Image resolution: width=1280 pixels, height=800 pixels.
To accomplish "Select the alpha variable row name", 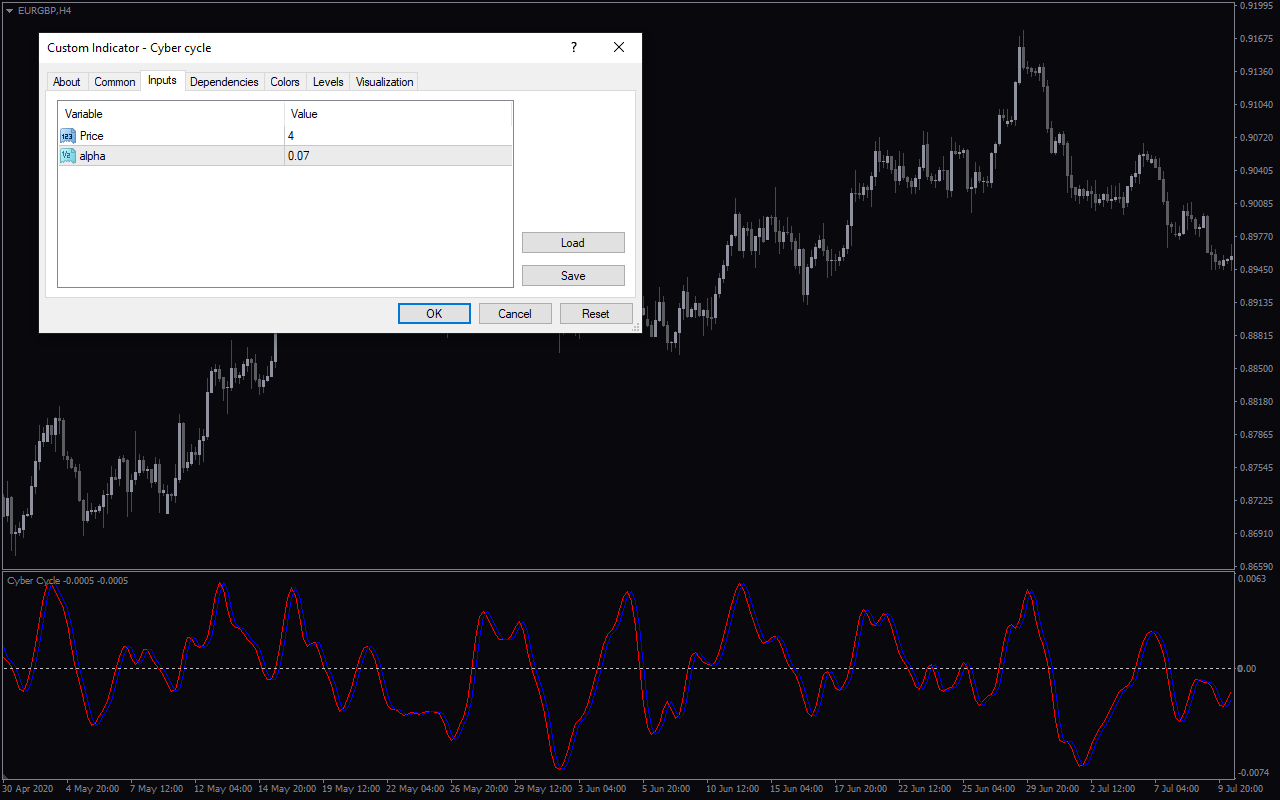I will (x=93, y=156).
